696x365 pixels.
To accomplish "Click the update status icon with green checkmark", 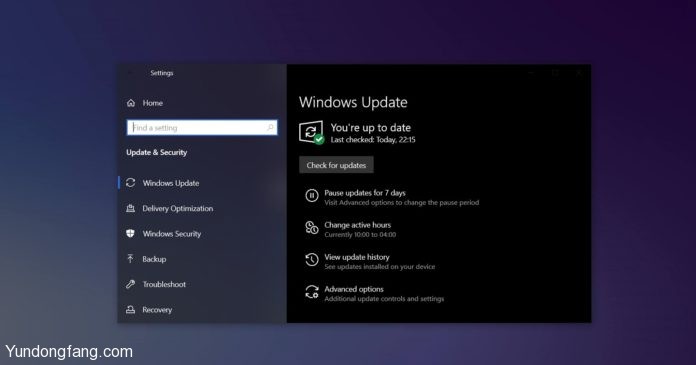I will click(x=312, y=132).
